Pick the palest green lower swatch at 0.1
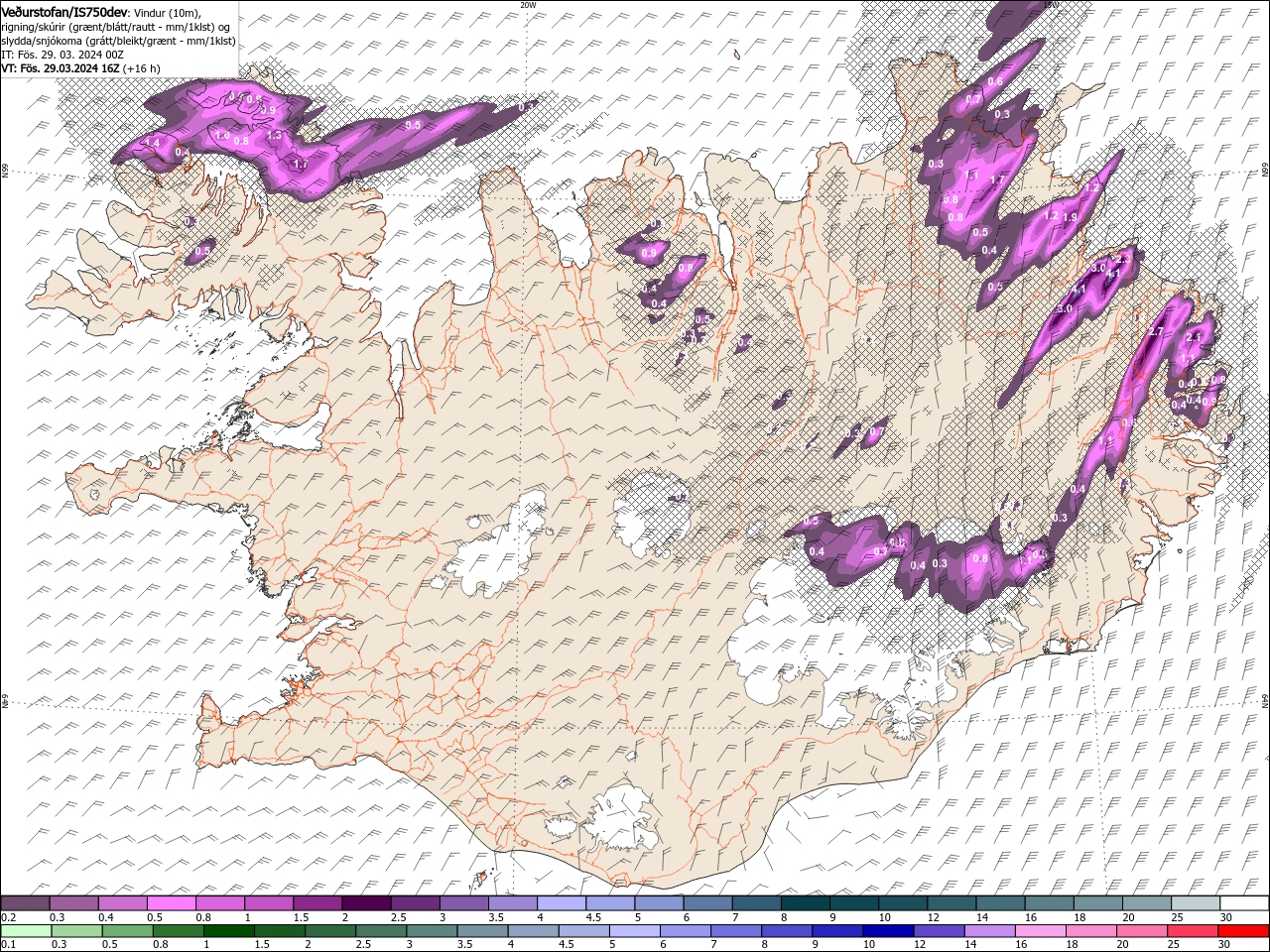Screen dimensions: 1270x952 (x=26, y=931)
